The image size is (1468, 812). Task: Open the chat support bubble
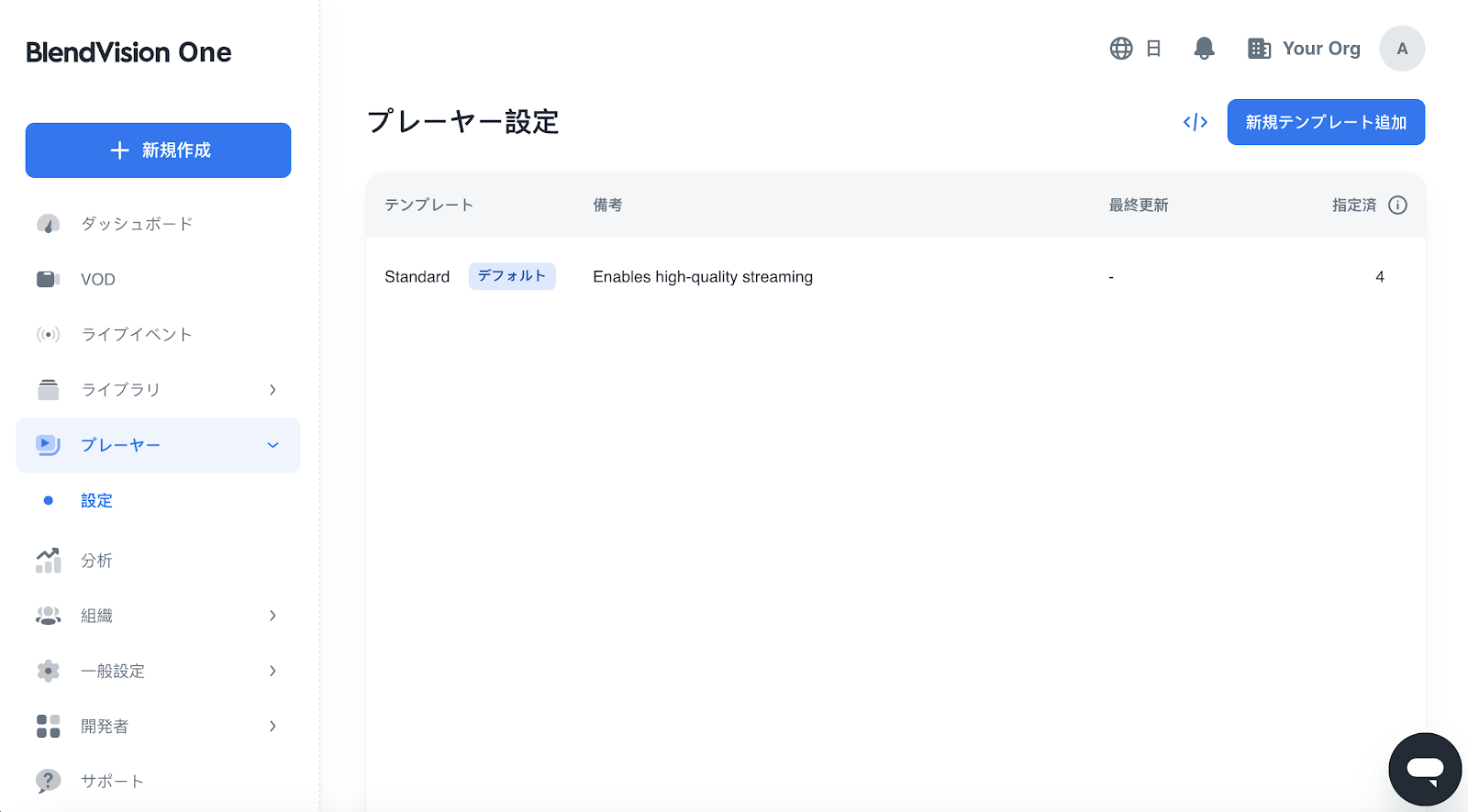click(x=1424, y=769)
